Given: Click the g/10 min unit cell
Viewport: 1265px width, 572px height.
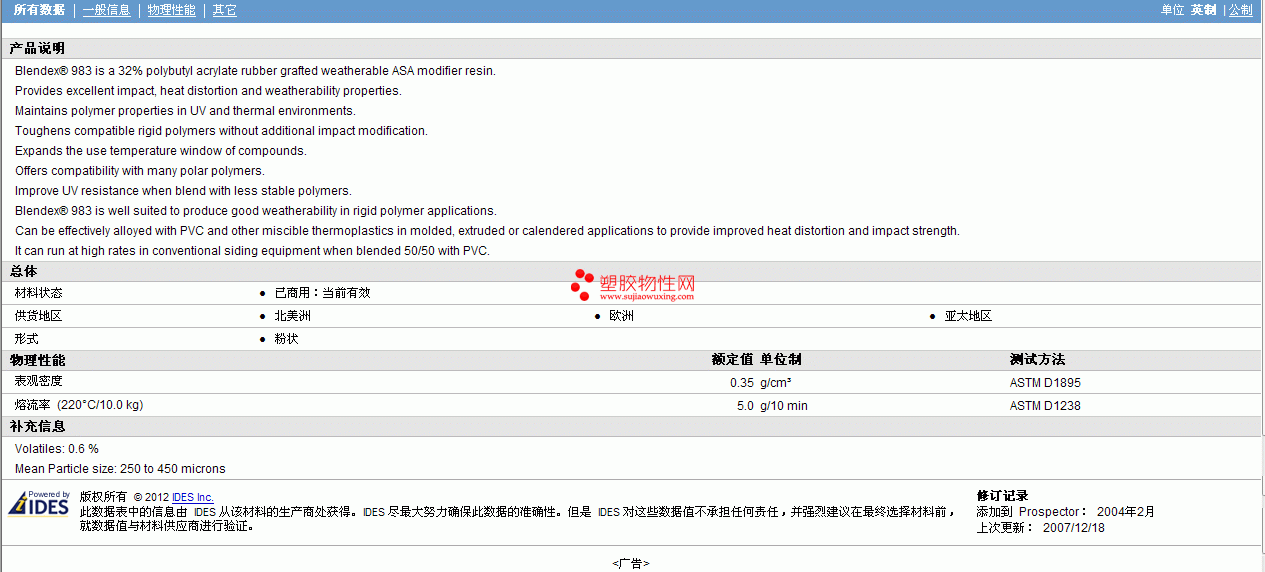Looking at the screenshot, I should click(x=784, y=406).
